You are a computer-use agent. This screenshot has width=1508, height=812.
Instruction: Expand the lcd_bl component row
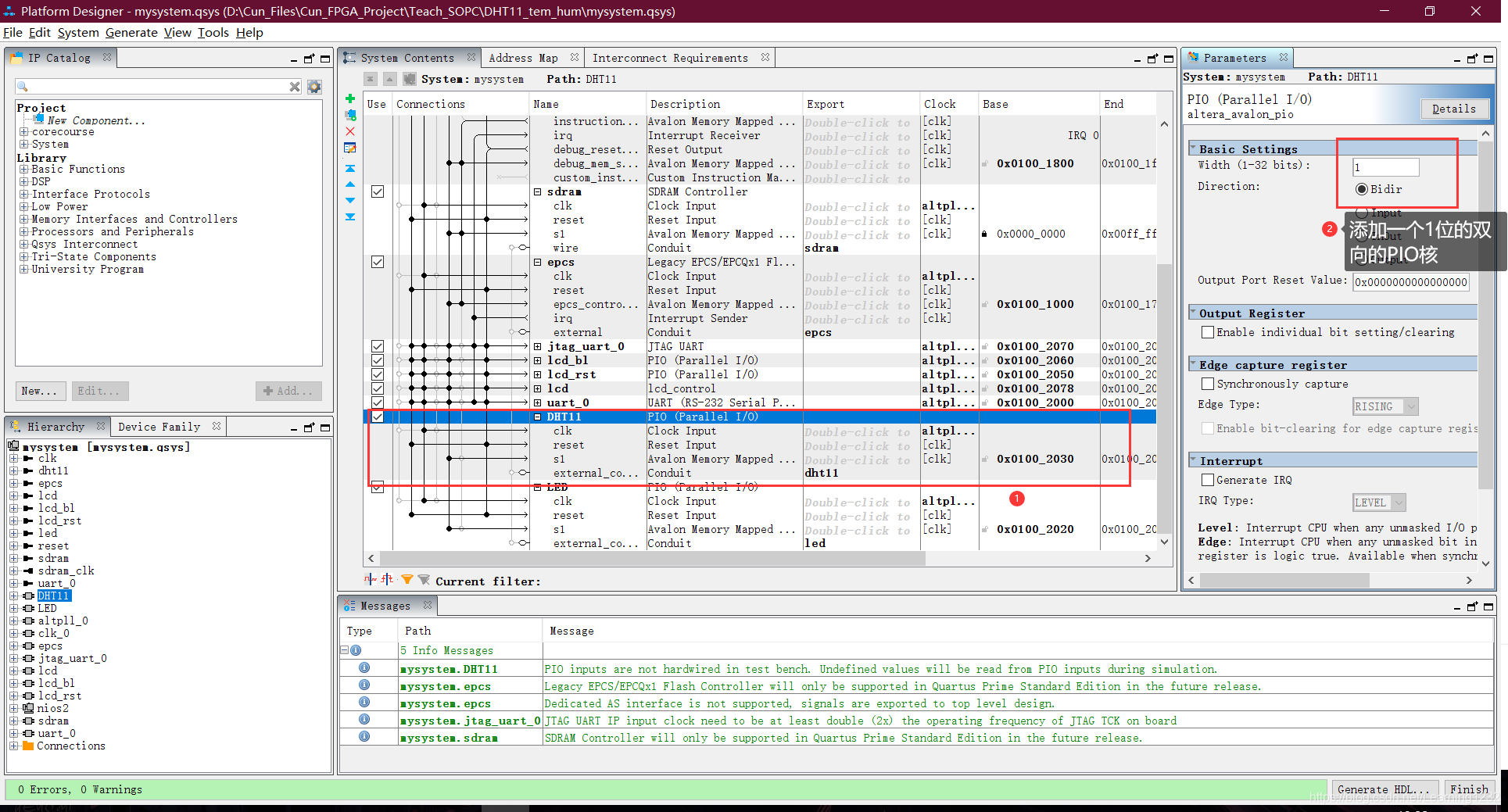pos(538,360)
